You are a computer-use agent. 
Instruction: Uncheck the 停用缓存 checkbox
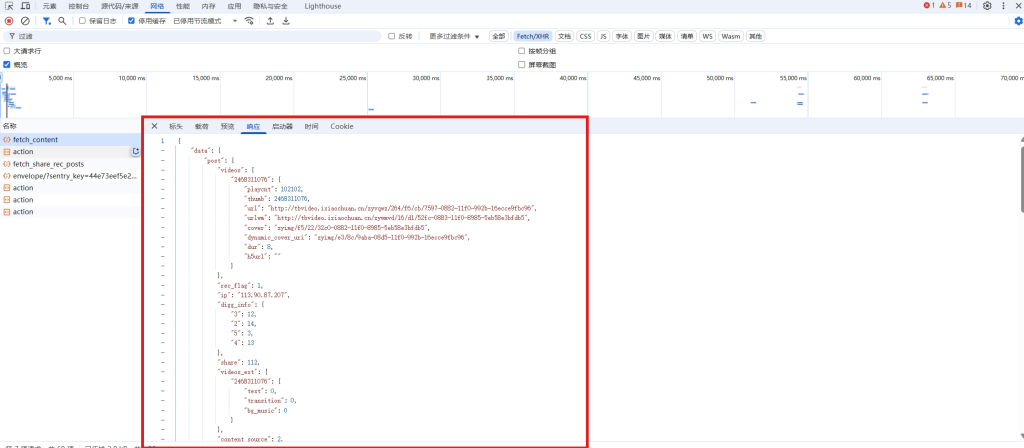coord(132,20)
